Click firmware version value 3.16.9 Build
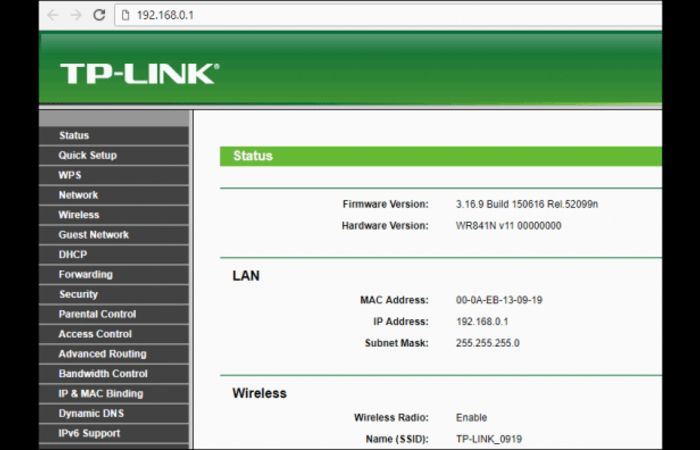The image size is (700, 450). (527, 204)
